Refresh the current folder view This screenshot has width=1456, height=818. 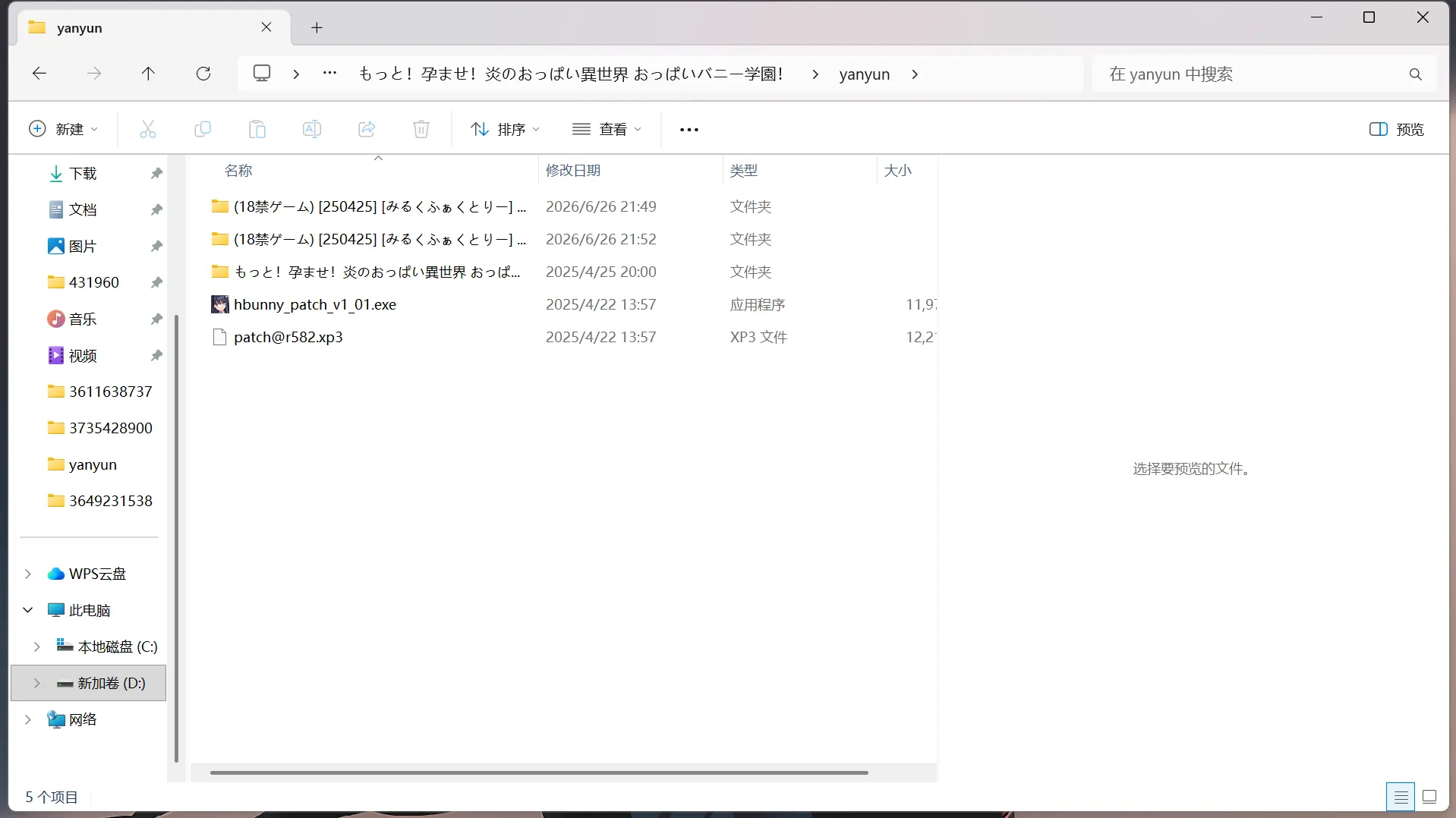[x=203, y=74]
